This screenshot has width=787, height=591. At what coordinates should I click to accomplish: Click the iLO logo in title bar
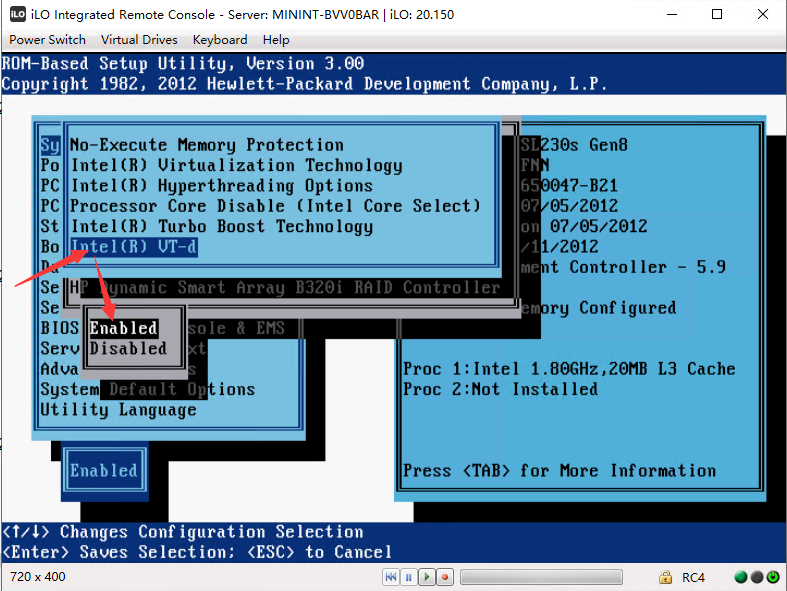click(x=18, y=14)
